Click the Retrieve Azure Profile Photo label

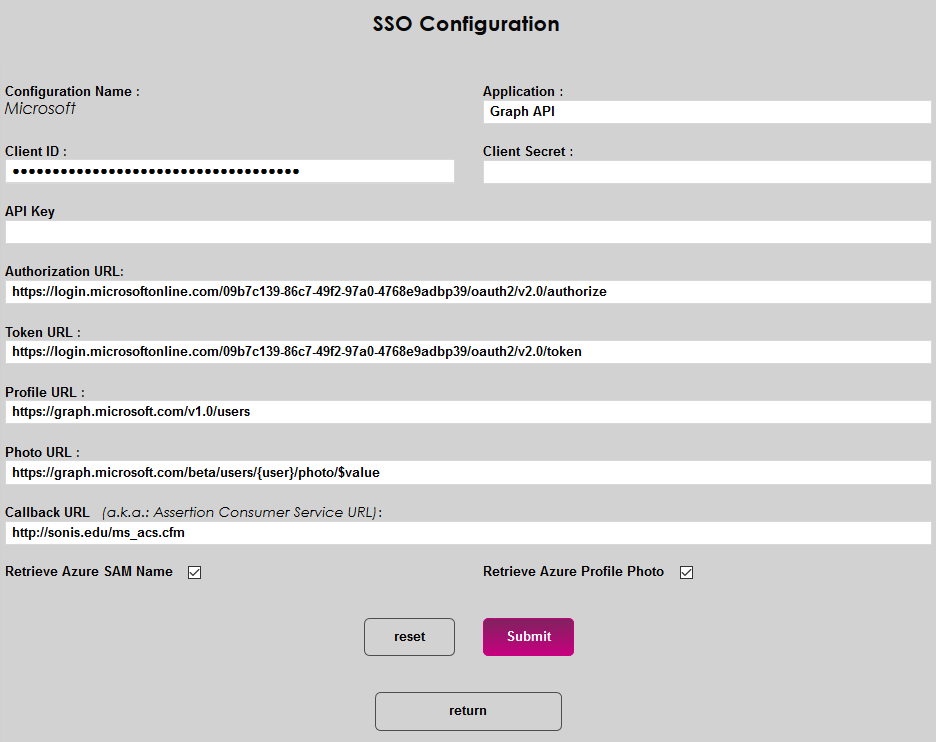[573, 572]
